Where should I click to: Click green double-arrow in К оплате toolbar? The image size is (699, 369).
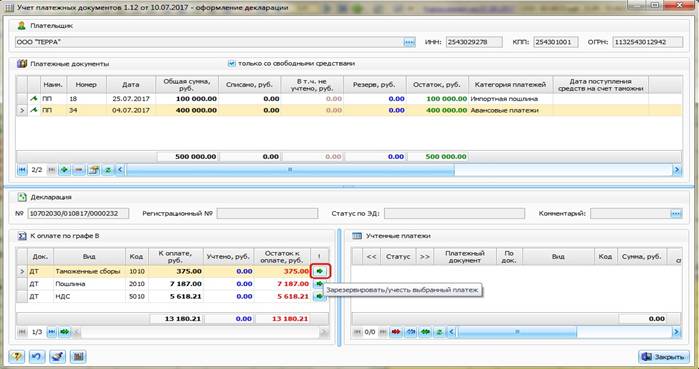pos(65,332)
